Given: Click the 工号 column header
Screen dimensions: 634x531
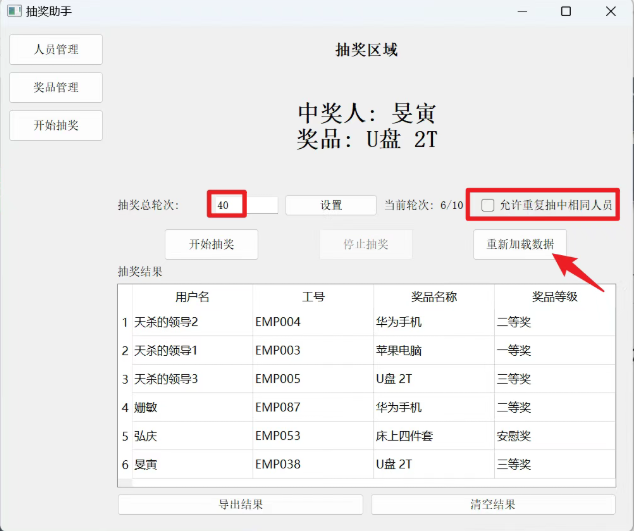Looking at the screenshot, I should (313, 297).
